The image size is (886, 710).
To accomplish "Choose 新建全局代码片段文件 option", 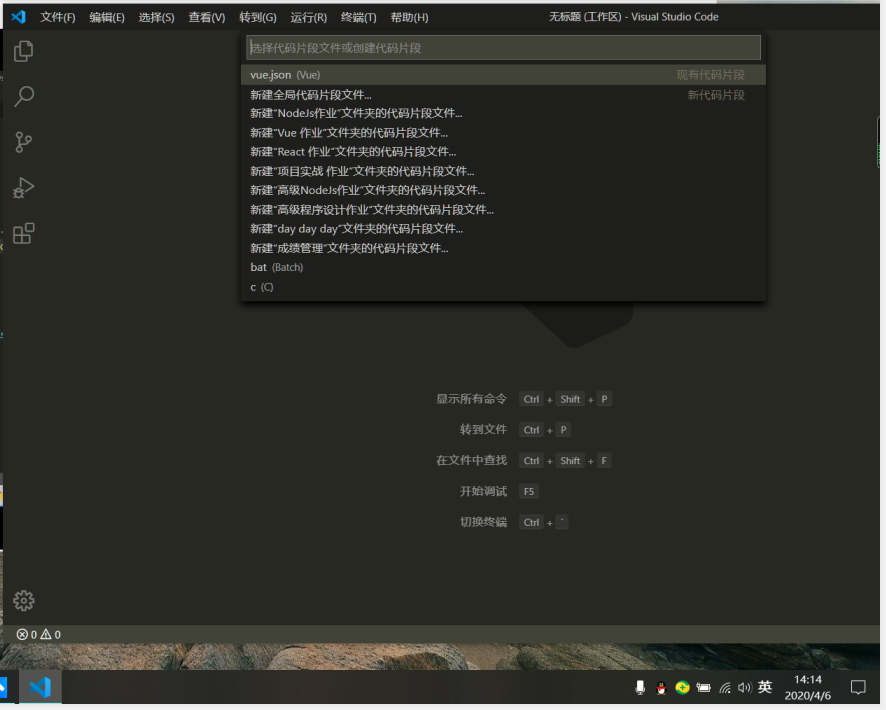I will tap(503, 94).
